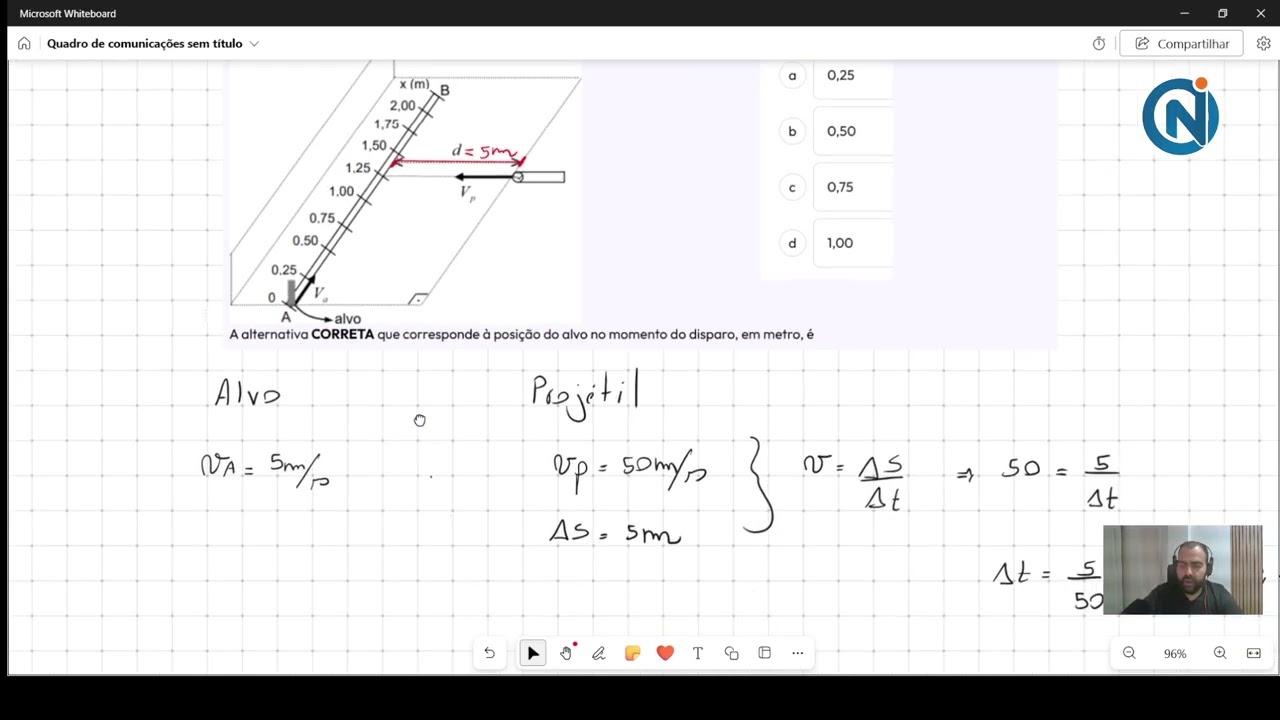Viewport: 1280px width, 720px height.
Task: Open the timer icon in header
Action: click(x=1099, y=44)
